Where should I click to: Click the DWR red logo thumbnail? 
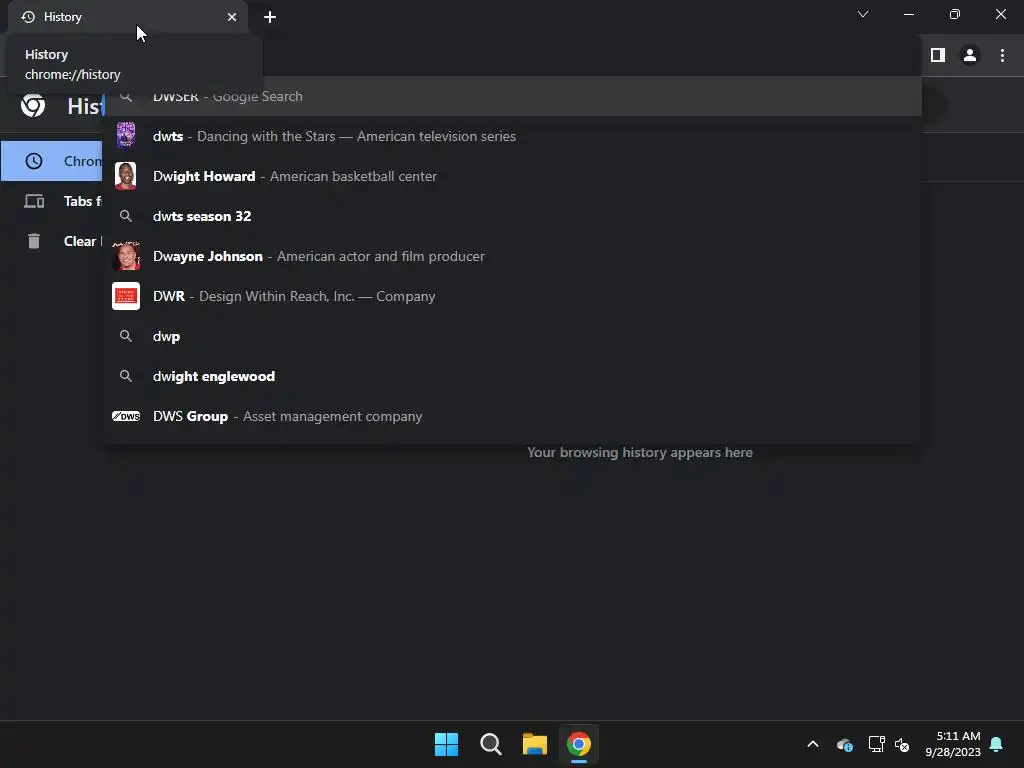click(x=125, y=296)
